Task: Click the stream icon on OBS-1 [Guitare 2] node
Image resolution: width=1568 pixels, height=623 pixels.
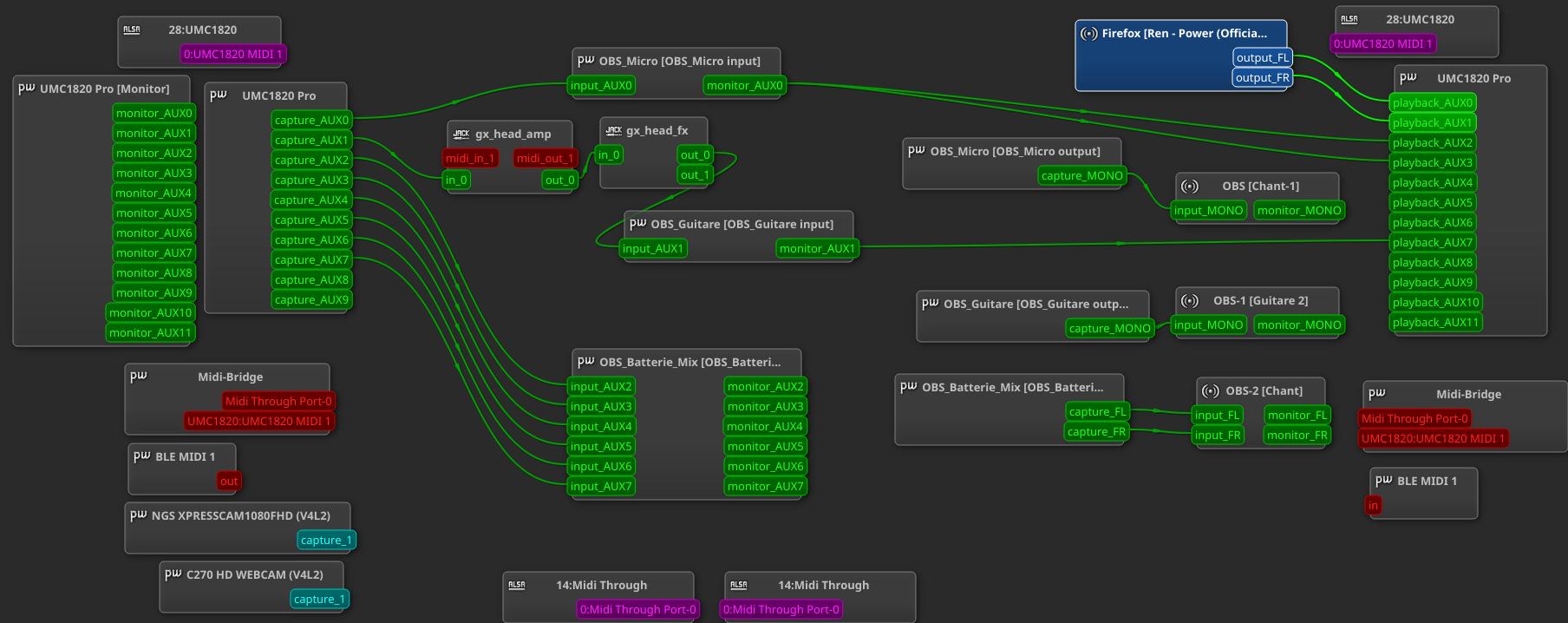Action: tap(1190, 300)
